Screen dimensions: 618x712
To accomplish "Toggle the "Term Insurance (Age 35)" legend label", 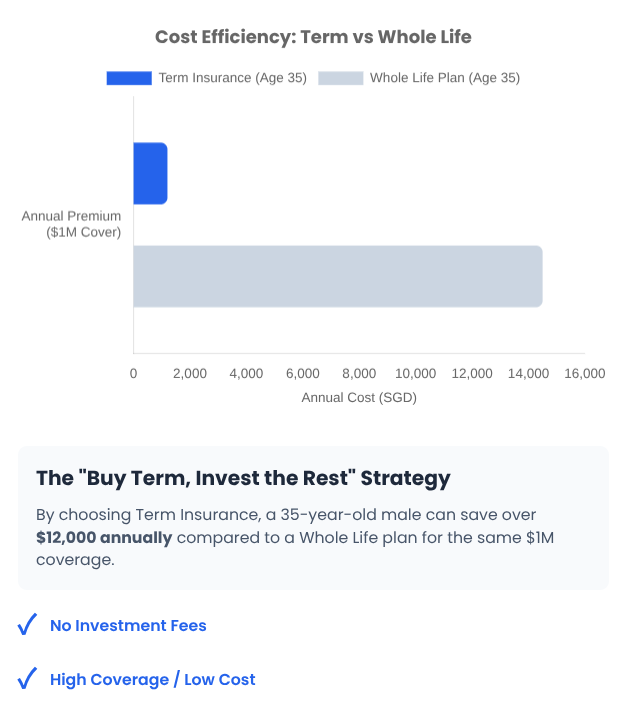I will [x=233, y=78].
